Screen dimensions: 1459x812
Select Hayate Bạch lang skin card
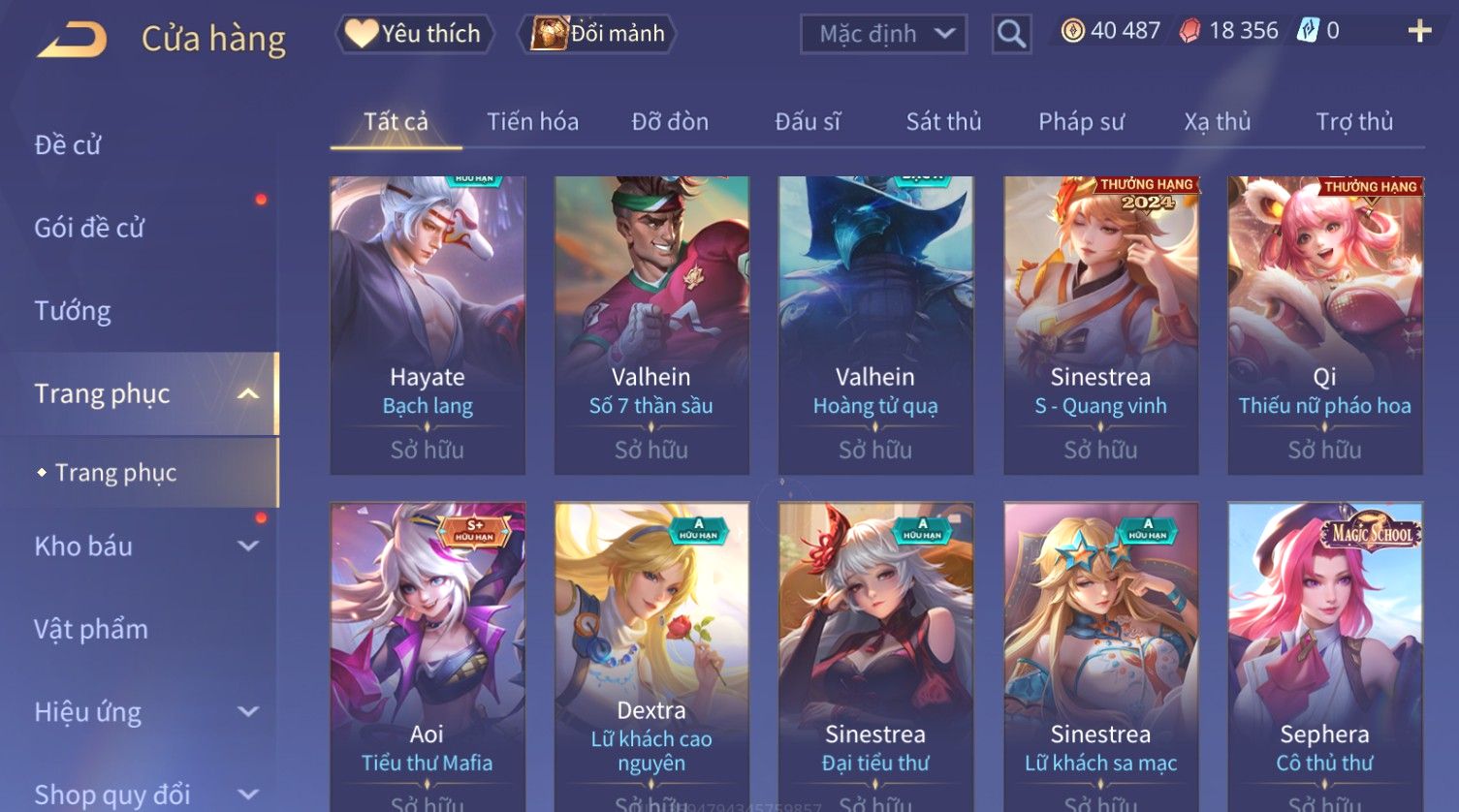pos(428,326)
